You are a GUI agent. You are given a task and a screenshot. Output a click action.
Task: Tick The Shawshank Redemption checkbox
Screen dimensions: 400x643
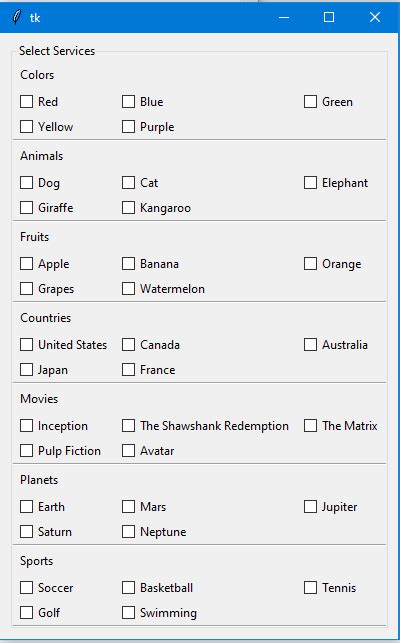point(128,426)
